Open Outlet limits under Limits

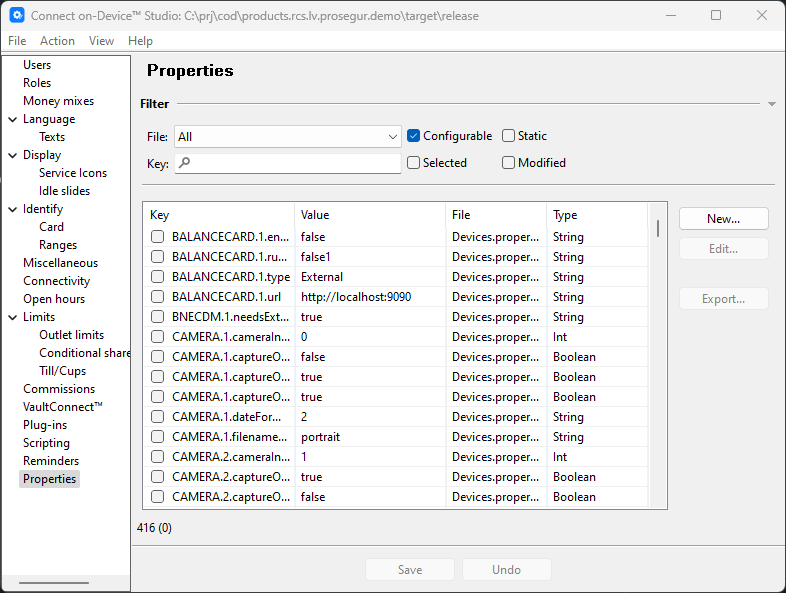(72, 335)
